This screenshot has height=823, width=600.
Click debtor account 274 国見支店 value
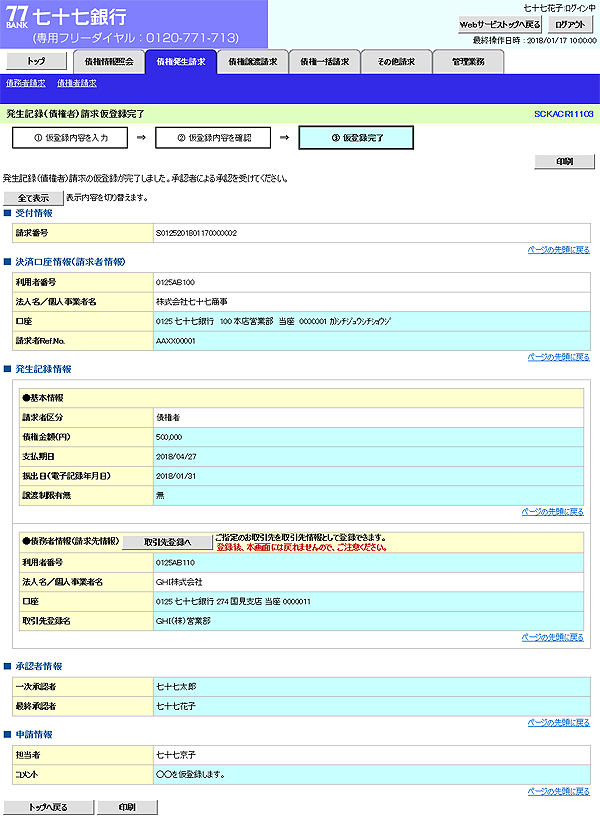click(233, 602)
